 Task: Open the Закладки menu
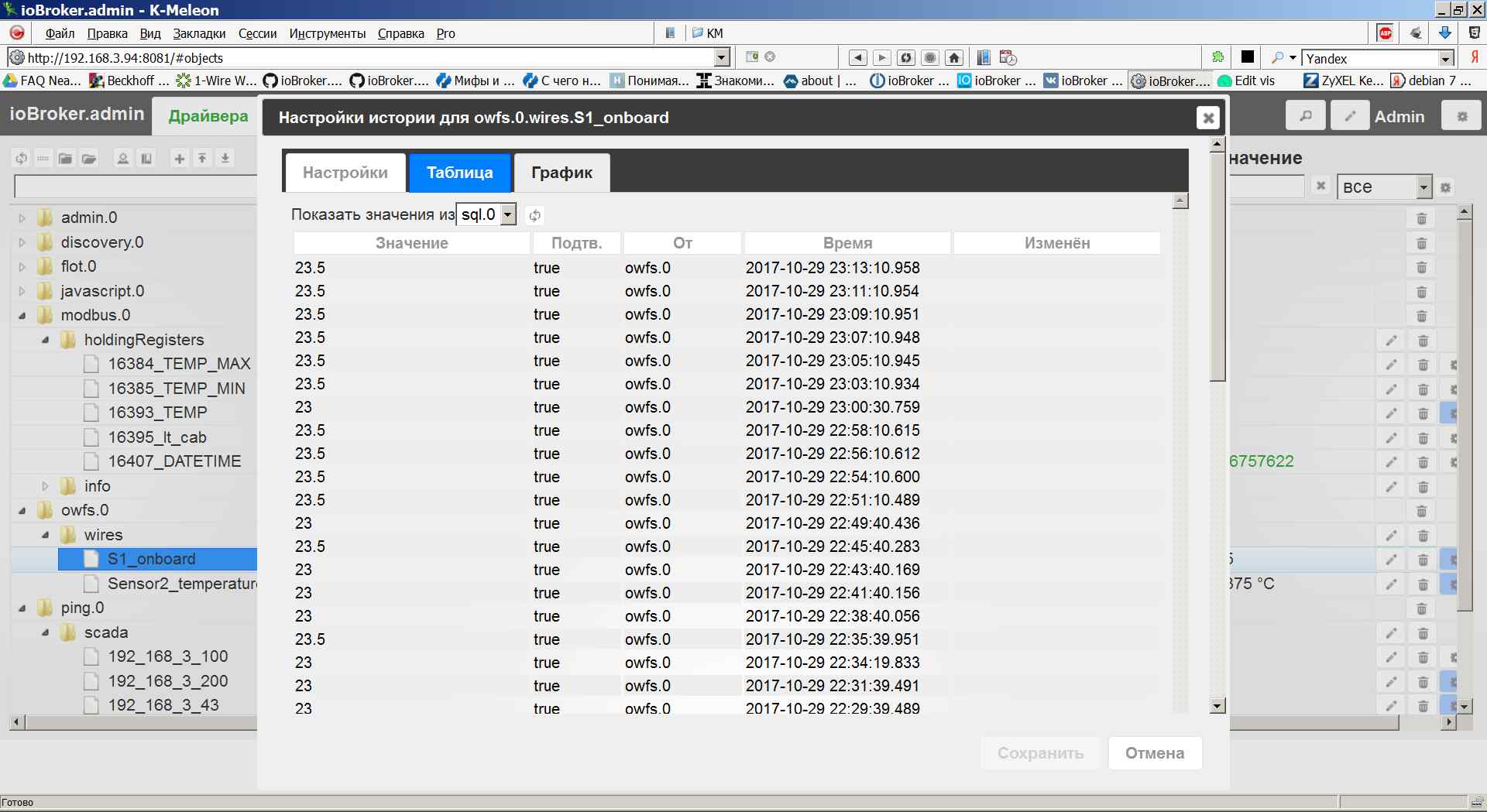199,33
